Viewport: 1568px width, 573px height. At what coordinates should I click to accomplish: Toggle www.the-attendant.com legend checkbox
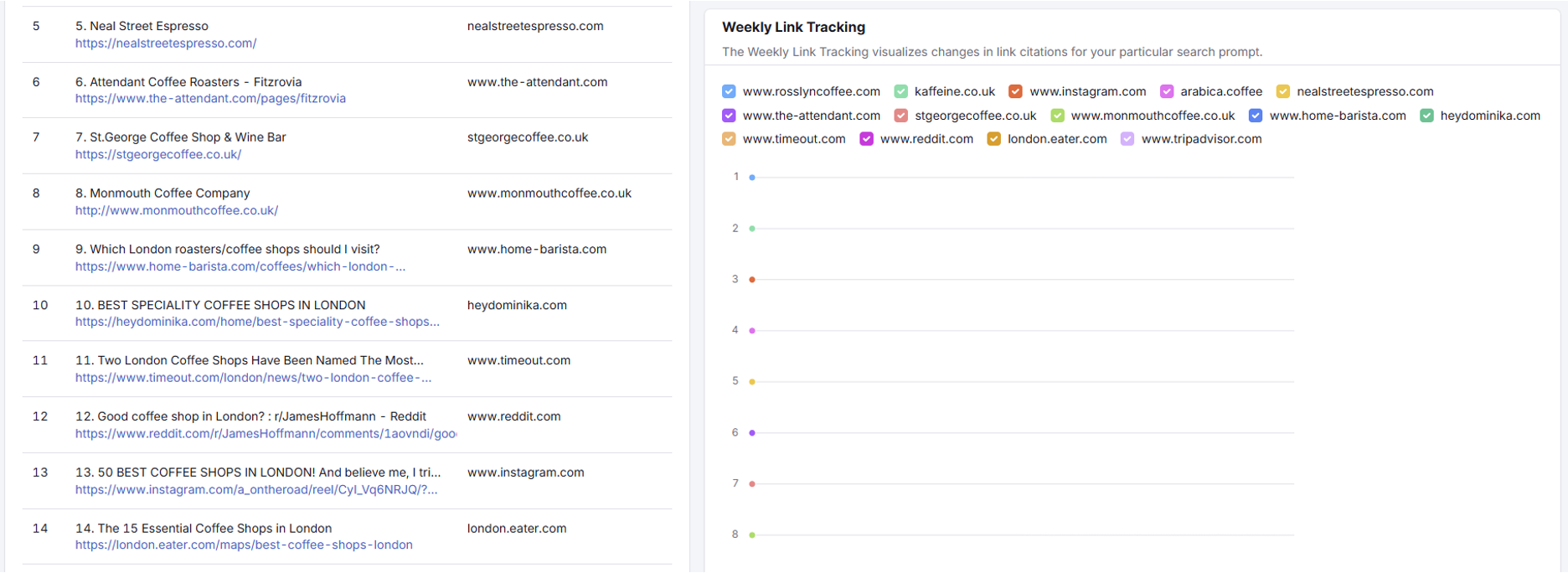729,116
